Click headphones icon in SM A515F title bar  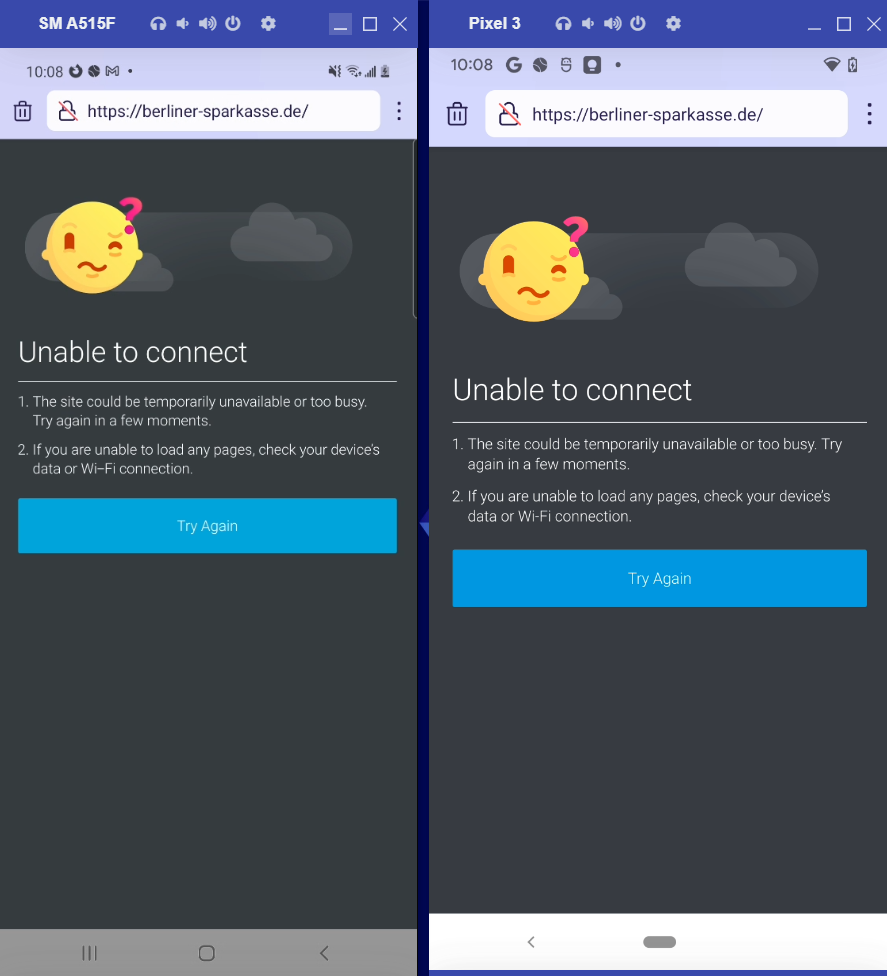coord(158,24)
